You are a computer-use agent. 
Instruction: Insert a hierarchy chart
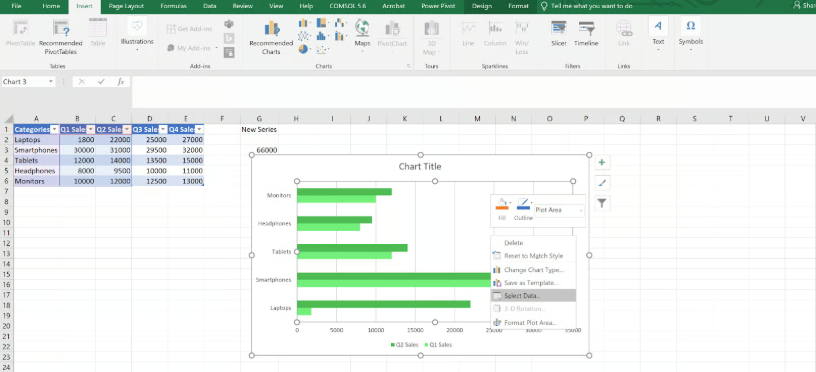[x=323, y=23]
